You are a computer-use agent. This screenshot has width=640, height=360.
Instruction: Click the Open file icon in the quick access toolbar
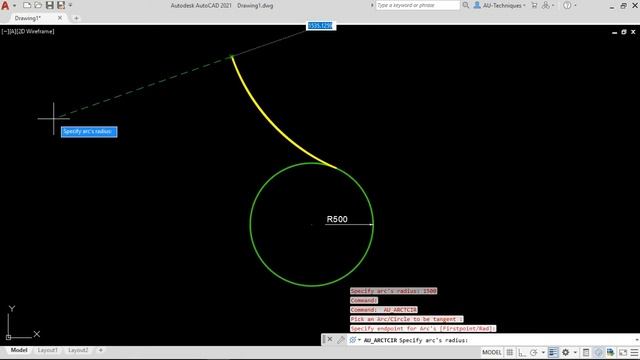point(38,5)
